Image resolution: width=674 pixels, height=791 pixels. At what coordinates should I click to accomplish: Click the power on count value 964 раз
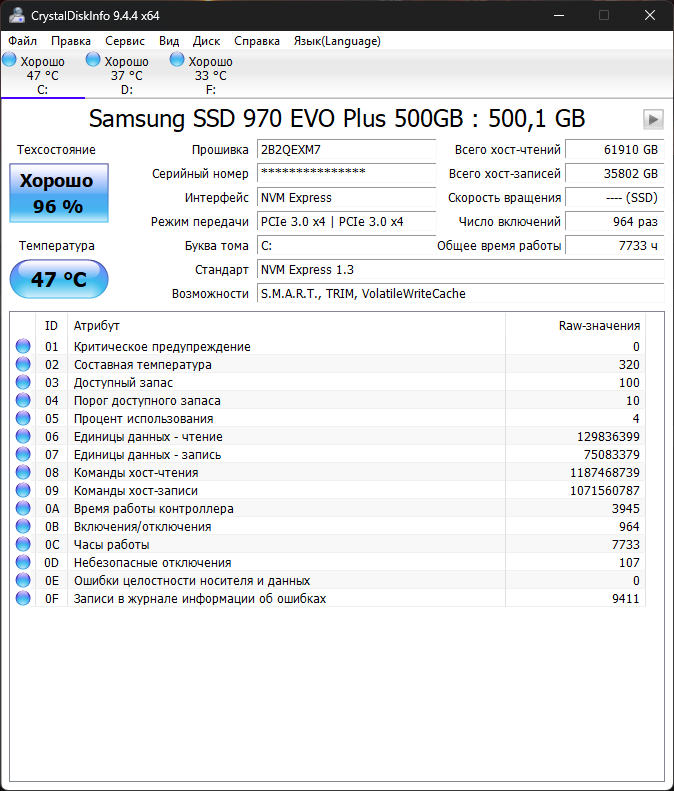point(614,221)
